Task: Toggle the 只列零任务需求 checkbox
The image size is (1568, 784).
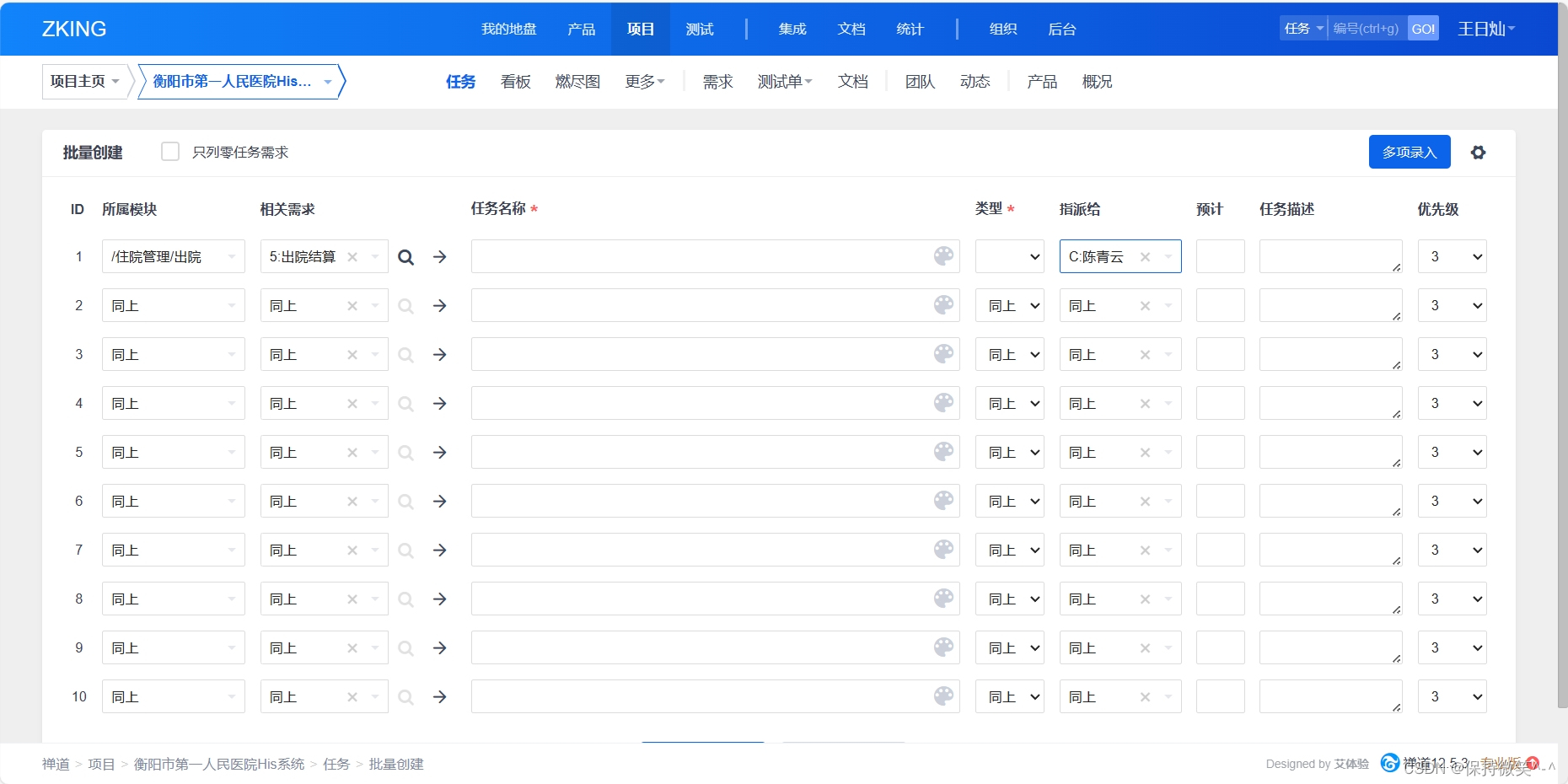Action: [170, 152]
